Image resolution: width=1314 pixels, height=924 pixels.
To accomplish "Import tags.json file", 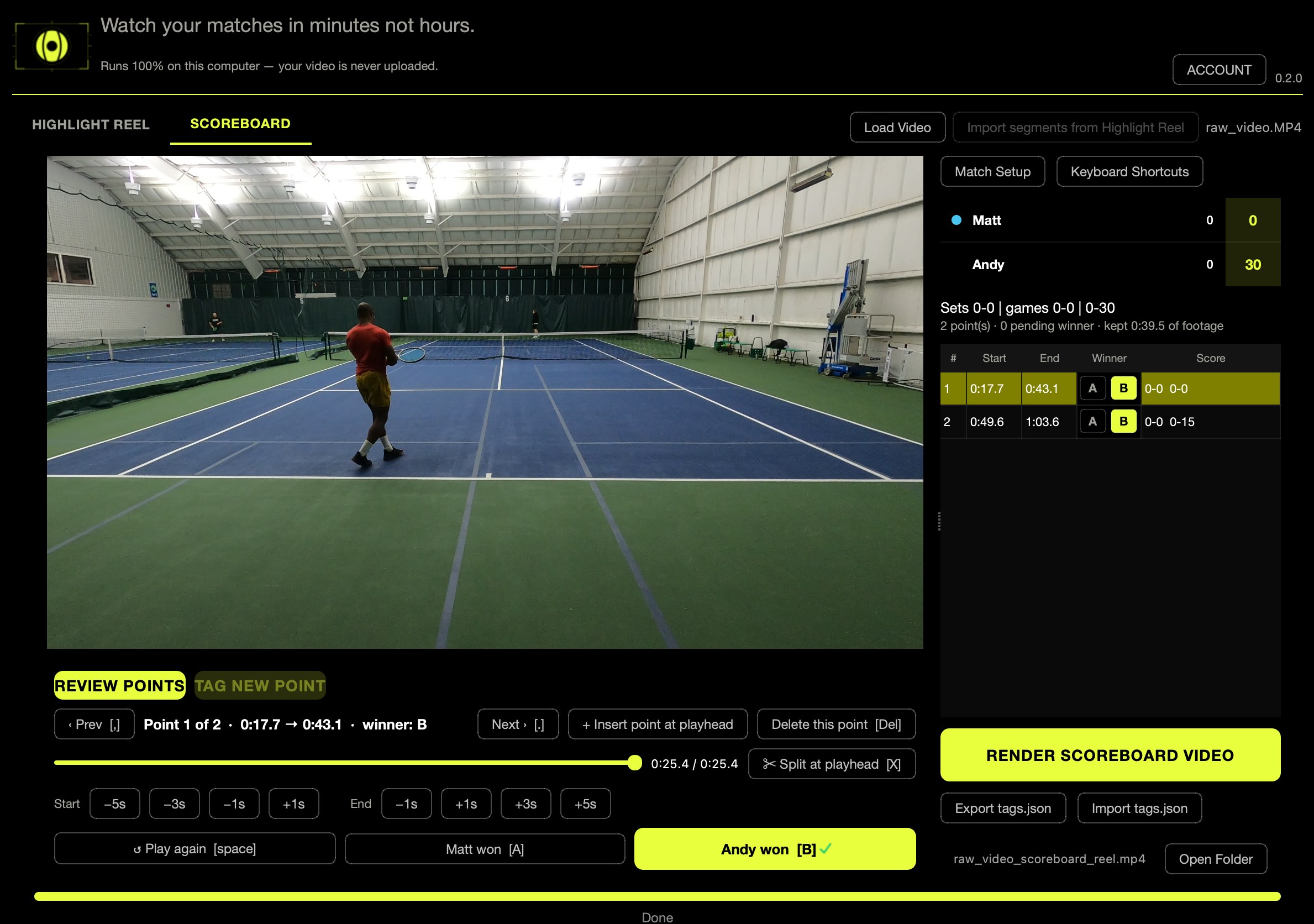I will coord(1139,808).
